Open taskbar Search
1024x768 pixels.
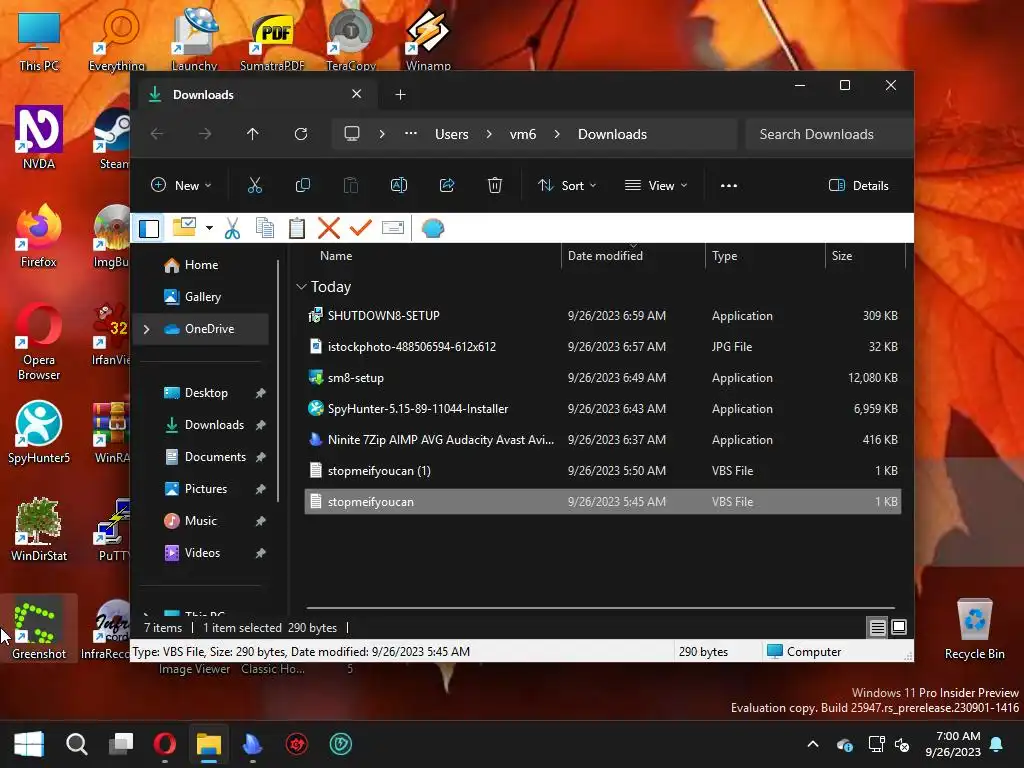(x=76, y=744)
